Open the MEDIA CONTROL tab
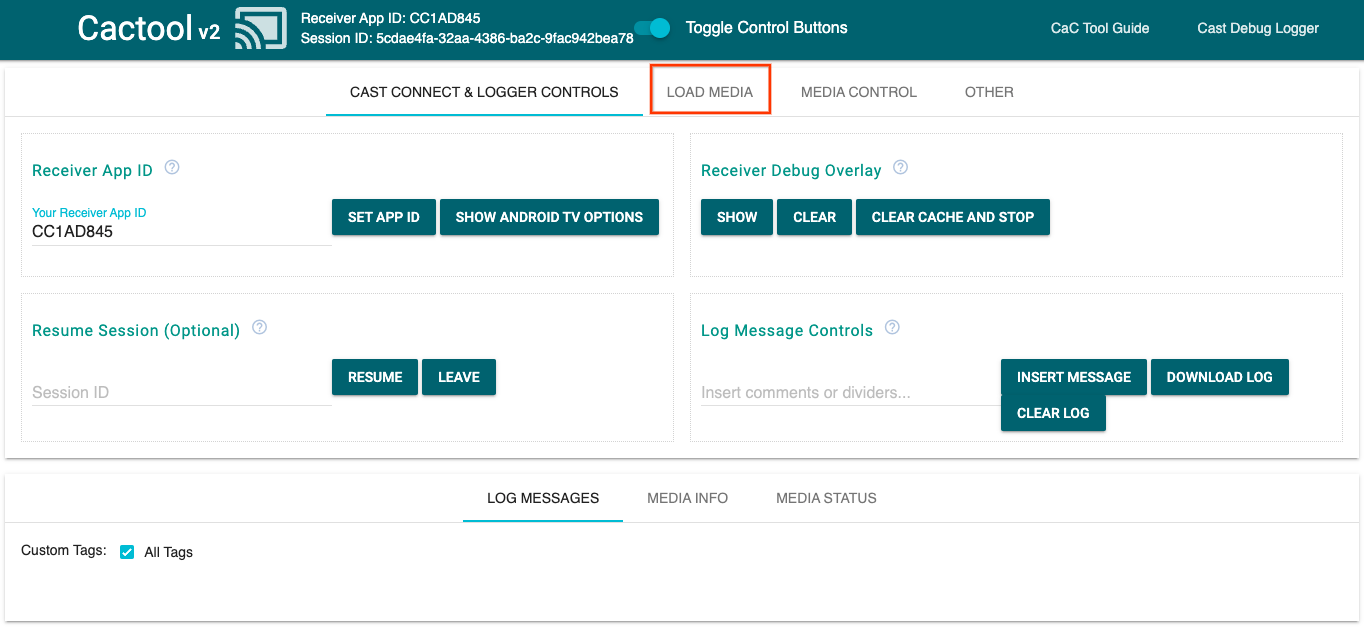This screenshot has width=1364, height=627. [x=858, y=91]
